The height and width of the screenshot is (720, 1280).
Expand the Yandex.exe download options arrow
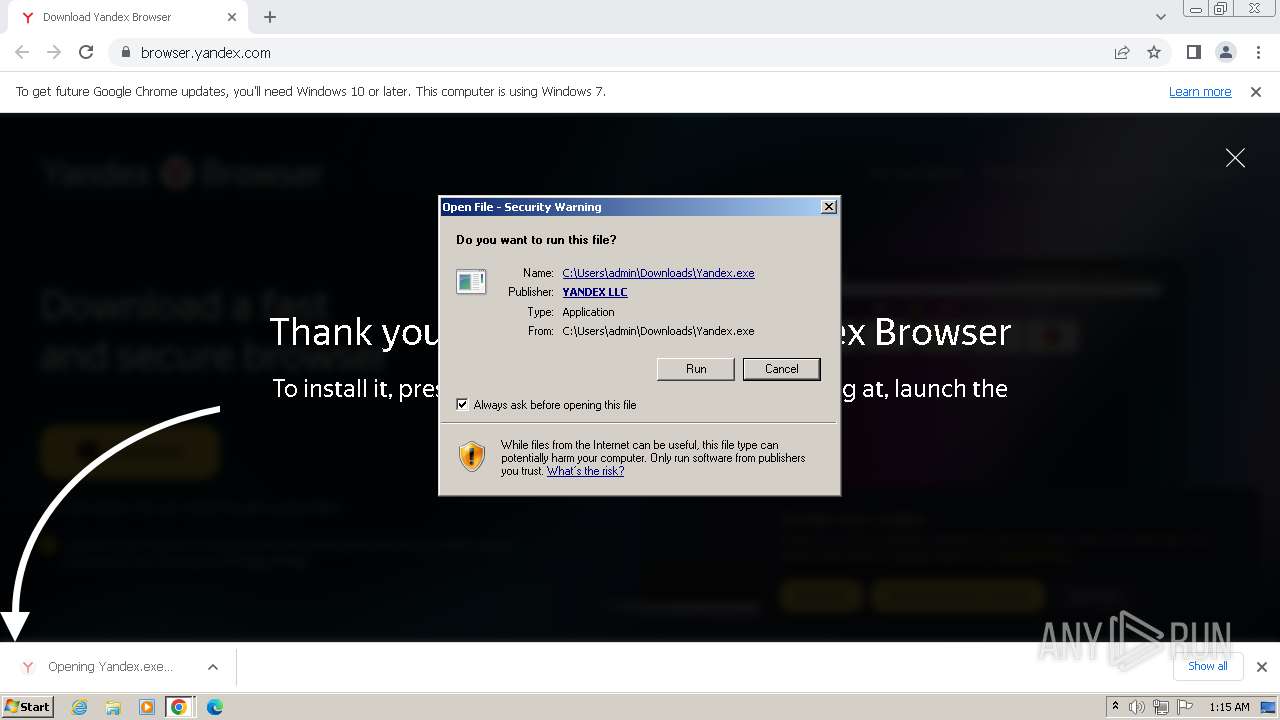click(x=213, y=667)
